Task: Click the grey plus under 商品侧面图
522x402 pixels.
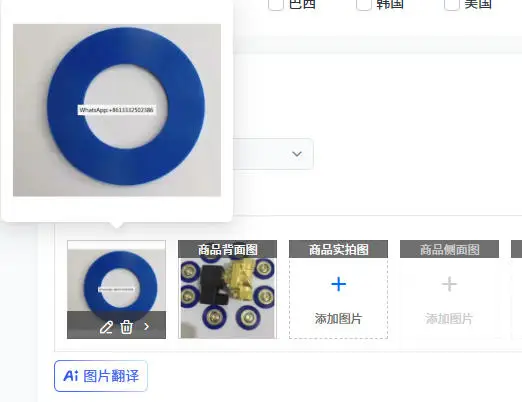Action: (x=449, y=284)
